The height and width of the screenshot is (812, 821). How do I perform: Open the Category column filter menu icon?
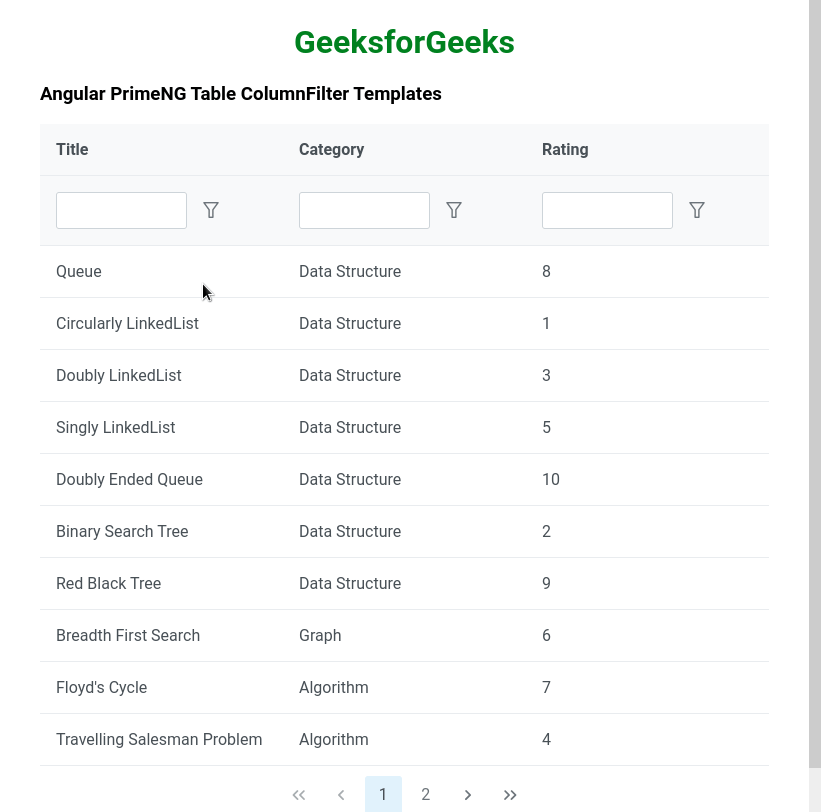pos(454,210)
